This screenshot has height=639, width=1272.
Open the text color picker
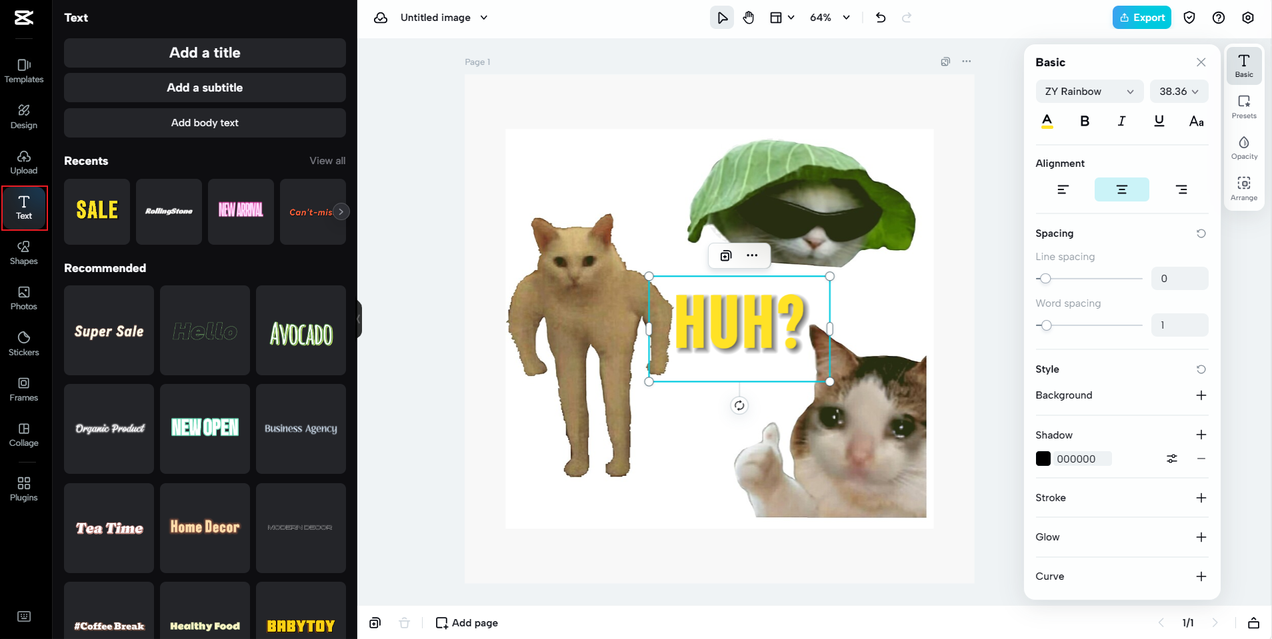tap(1047, 121)
